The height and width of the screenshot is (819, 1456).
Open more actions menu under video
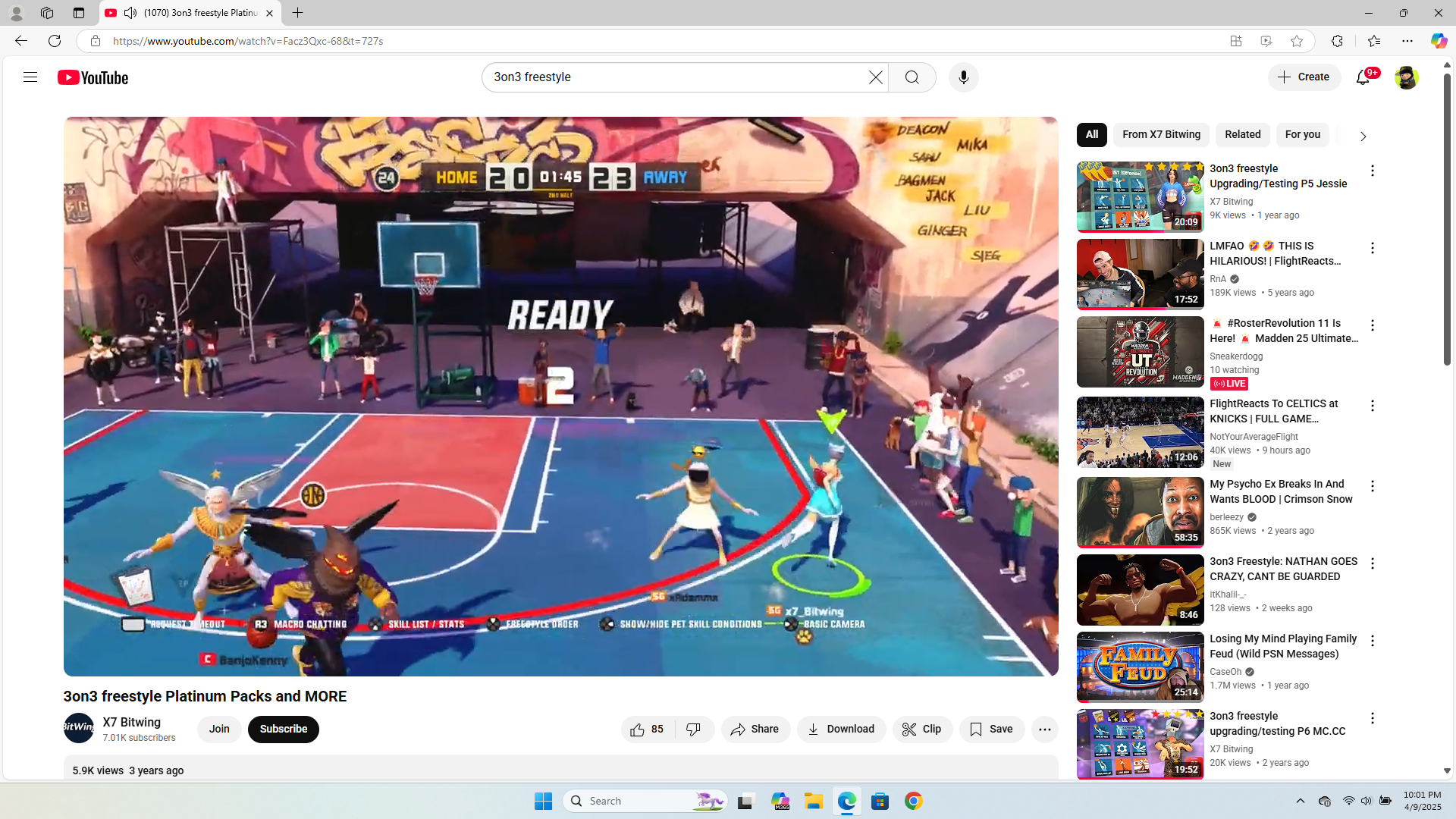1044,730
